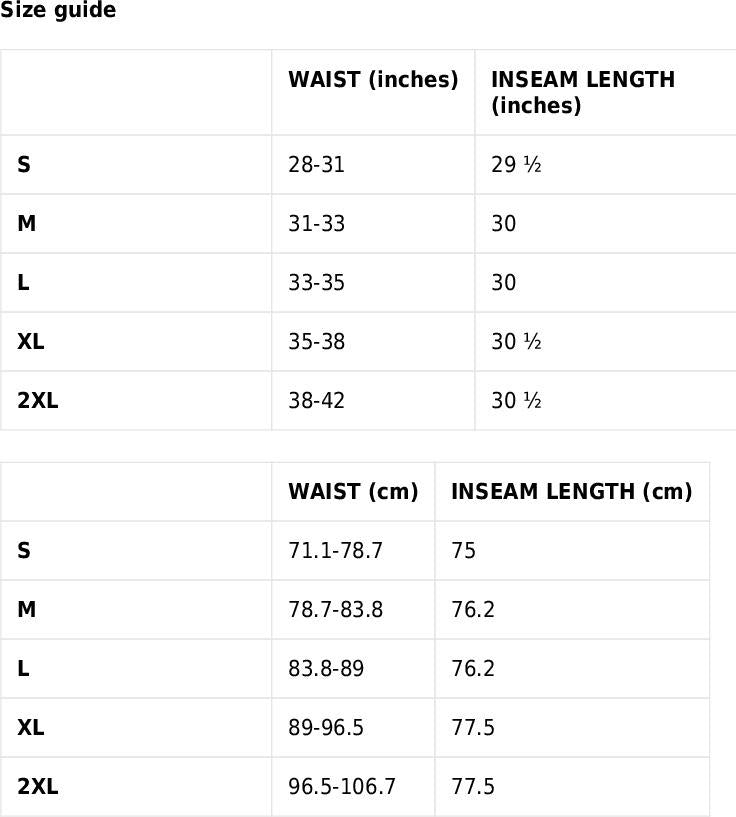Select the 96.5-106.7 waist value
The image size is (736, 817).
tap(342, 787)
